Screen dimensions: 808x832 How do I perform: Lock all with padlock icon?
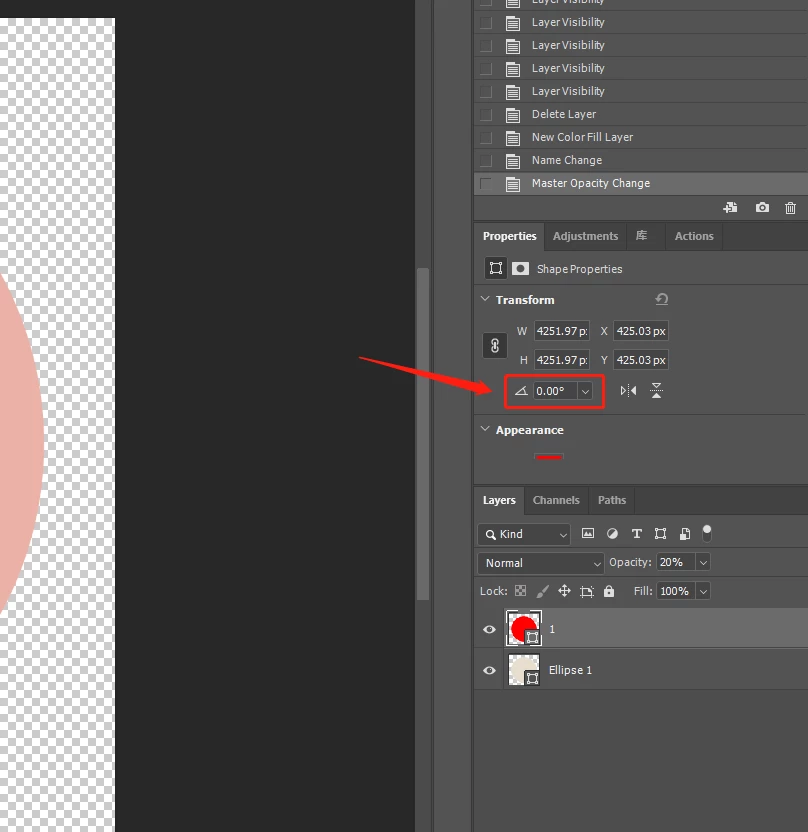609,591
